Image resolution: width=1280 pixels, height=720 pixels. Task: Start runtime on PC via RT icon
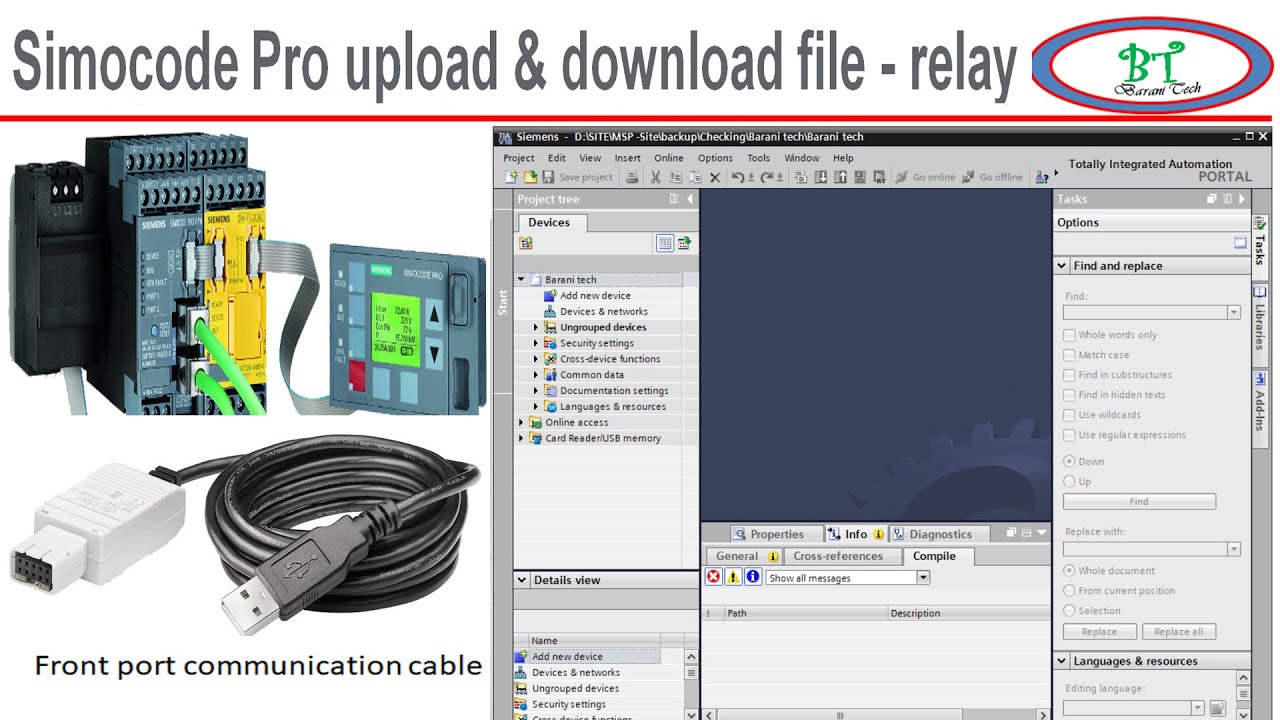point(879,177)
